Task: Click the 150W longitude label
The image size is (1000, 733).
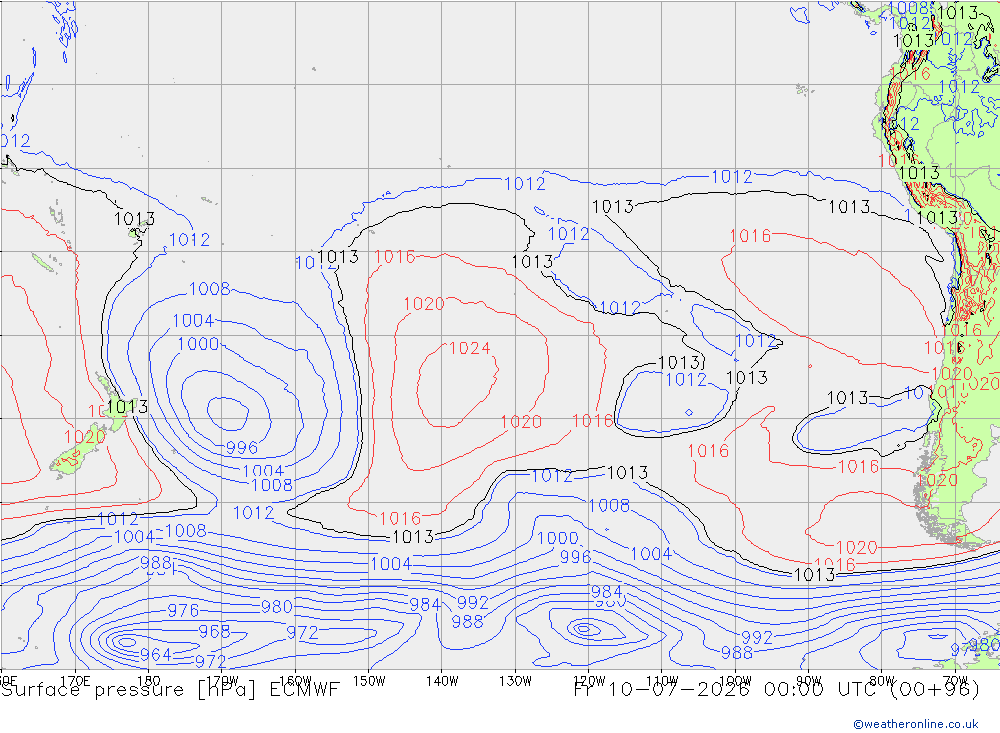Action: point(369,681)
